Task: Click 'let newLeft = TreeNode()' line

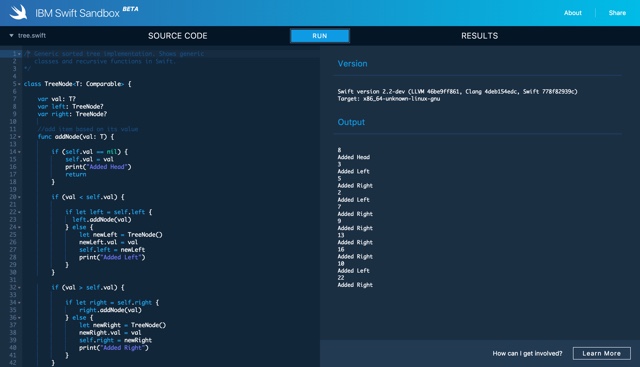Action: [x=121, y=235]
